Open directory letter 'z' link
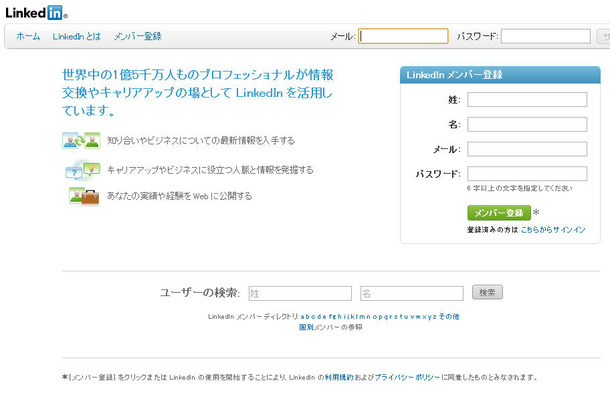Image resolution: width=610 pixels, height=400 pixels. pyautogui.click(x=435, y=317)
